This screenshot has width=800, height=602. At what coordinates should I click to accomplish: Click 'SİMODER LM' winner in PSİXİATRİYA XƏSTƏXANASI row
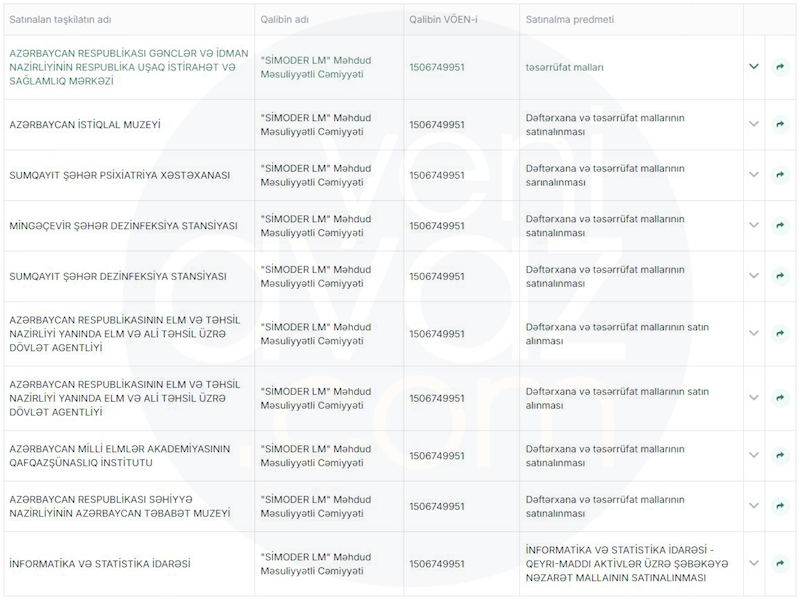point(316,175)
